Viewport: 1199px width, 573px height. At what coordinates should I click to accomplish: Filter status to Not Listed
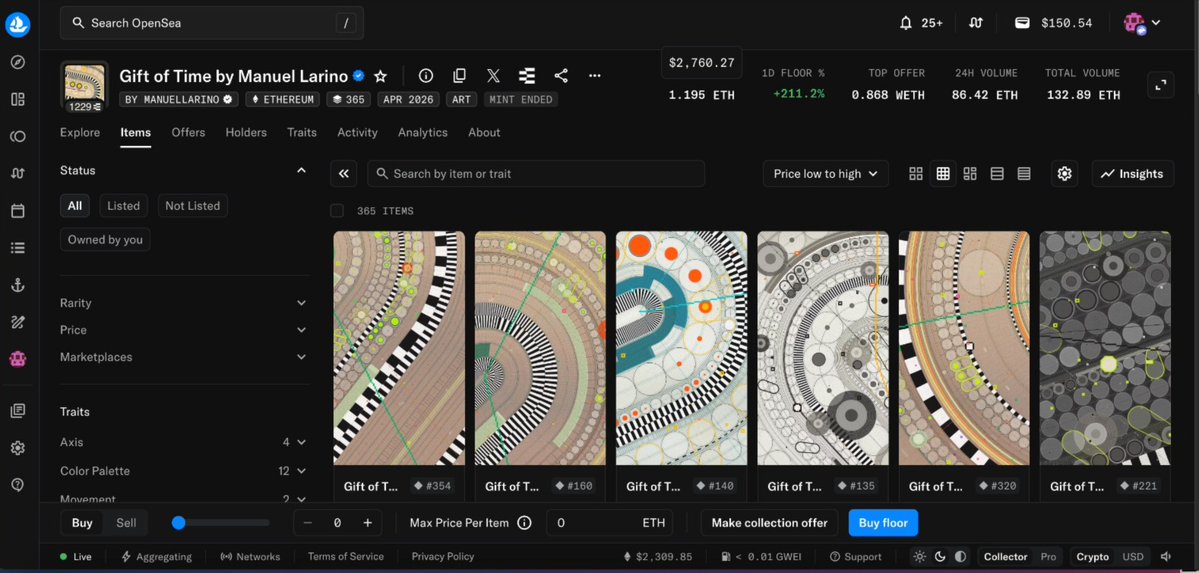pyautogui.click(x=193, y=206)
